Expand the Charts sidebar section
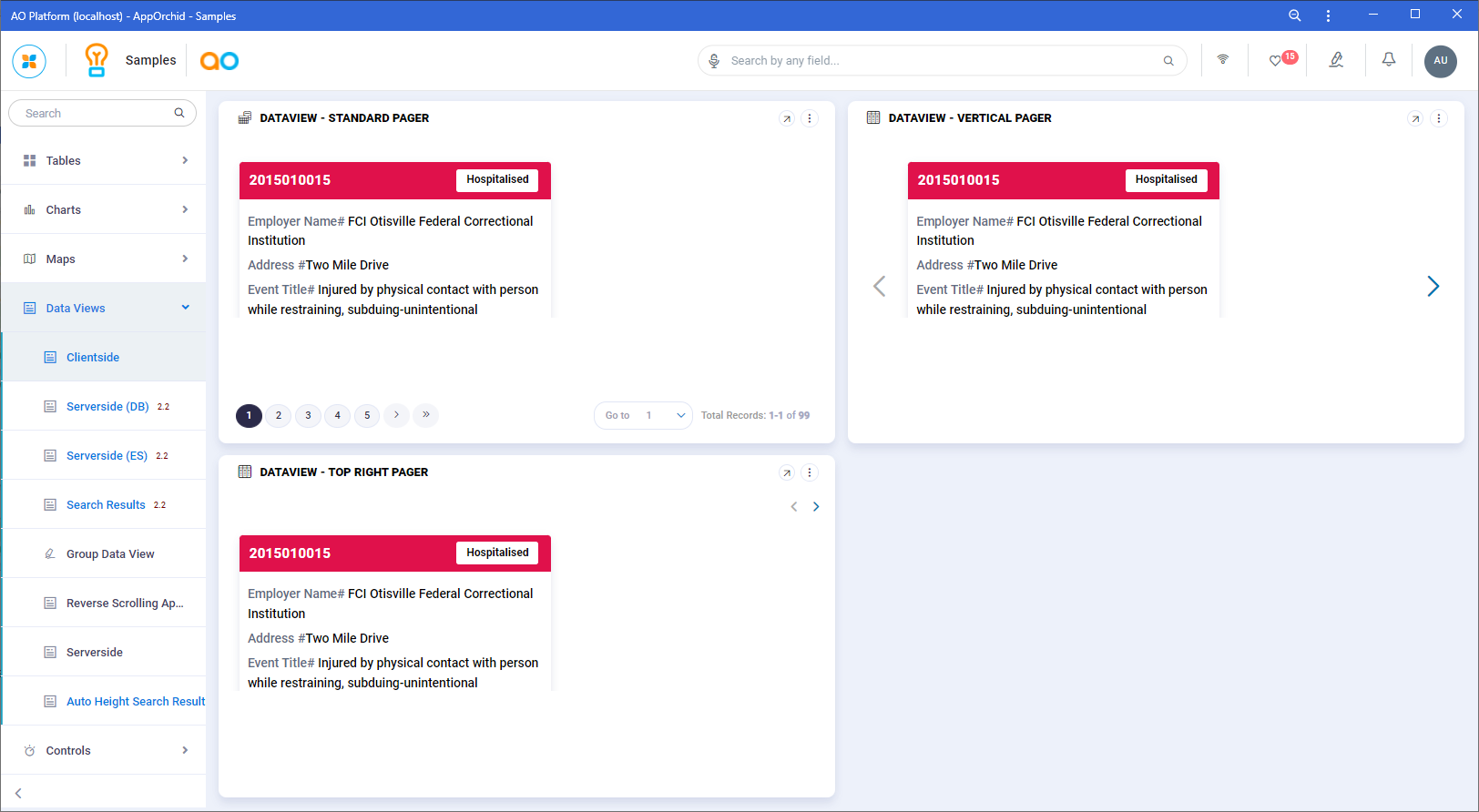Viewport: 1479px width, 812px height. pos(185,209)
